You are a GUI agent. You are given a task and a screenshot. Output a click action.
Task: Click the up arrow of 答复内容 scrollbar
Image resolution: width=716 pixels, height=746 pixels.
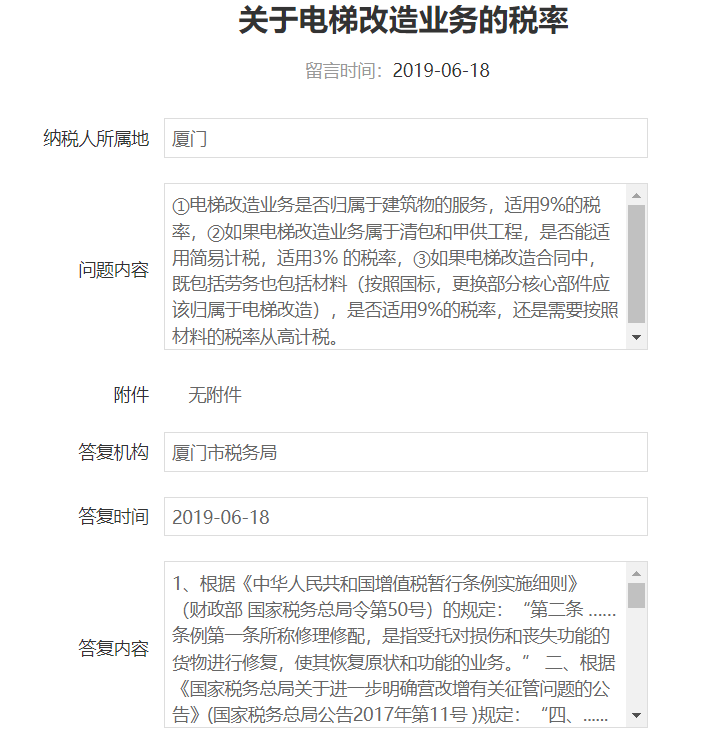point(636,573)
